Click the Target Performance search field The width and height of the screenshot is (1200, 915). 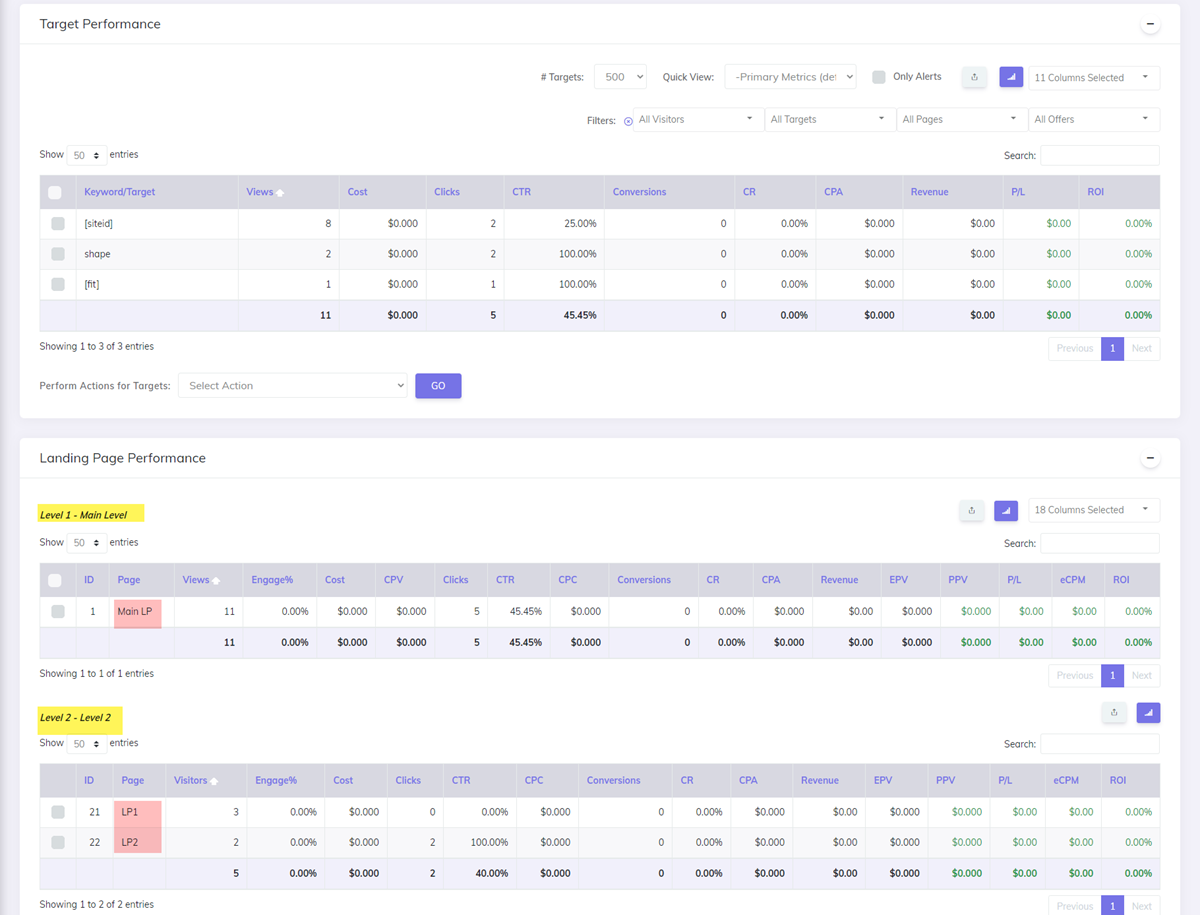click(1099, 155)
